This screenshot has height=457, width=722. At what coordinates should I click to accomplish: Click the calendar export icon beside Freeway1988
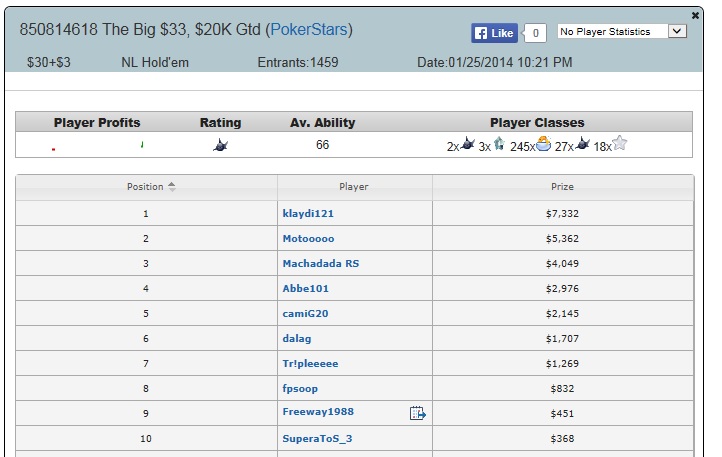tap(418, 413)
